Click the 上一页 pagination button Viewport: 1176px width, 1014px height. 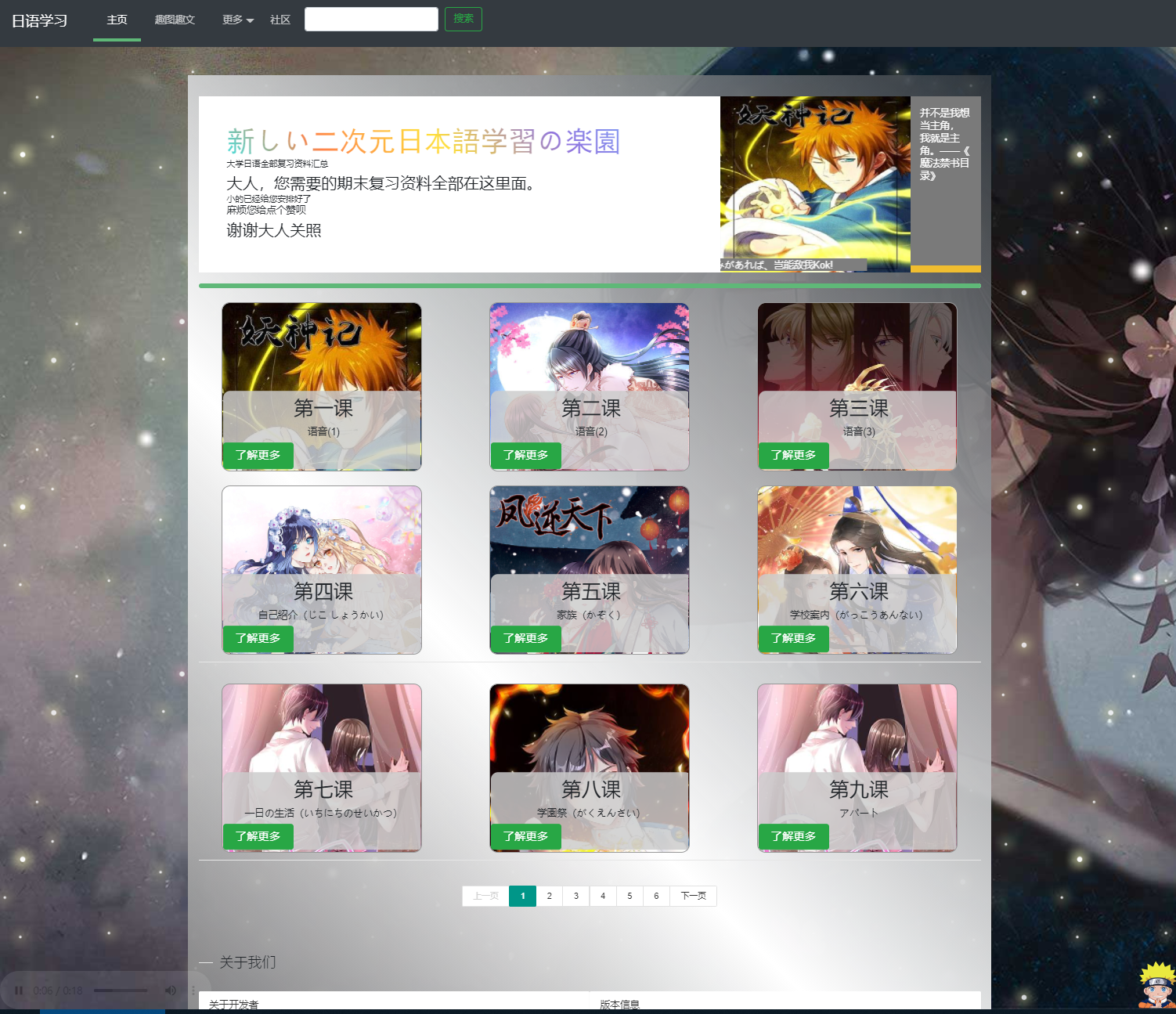click(x=485, y=896)
